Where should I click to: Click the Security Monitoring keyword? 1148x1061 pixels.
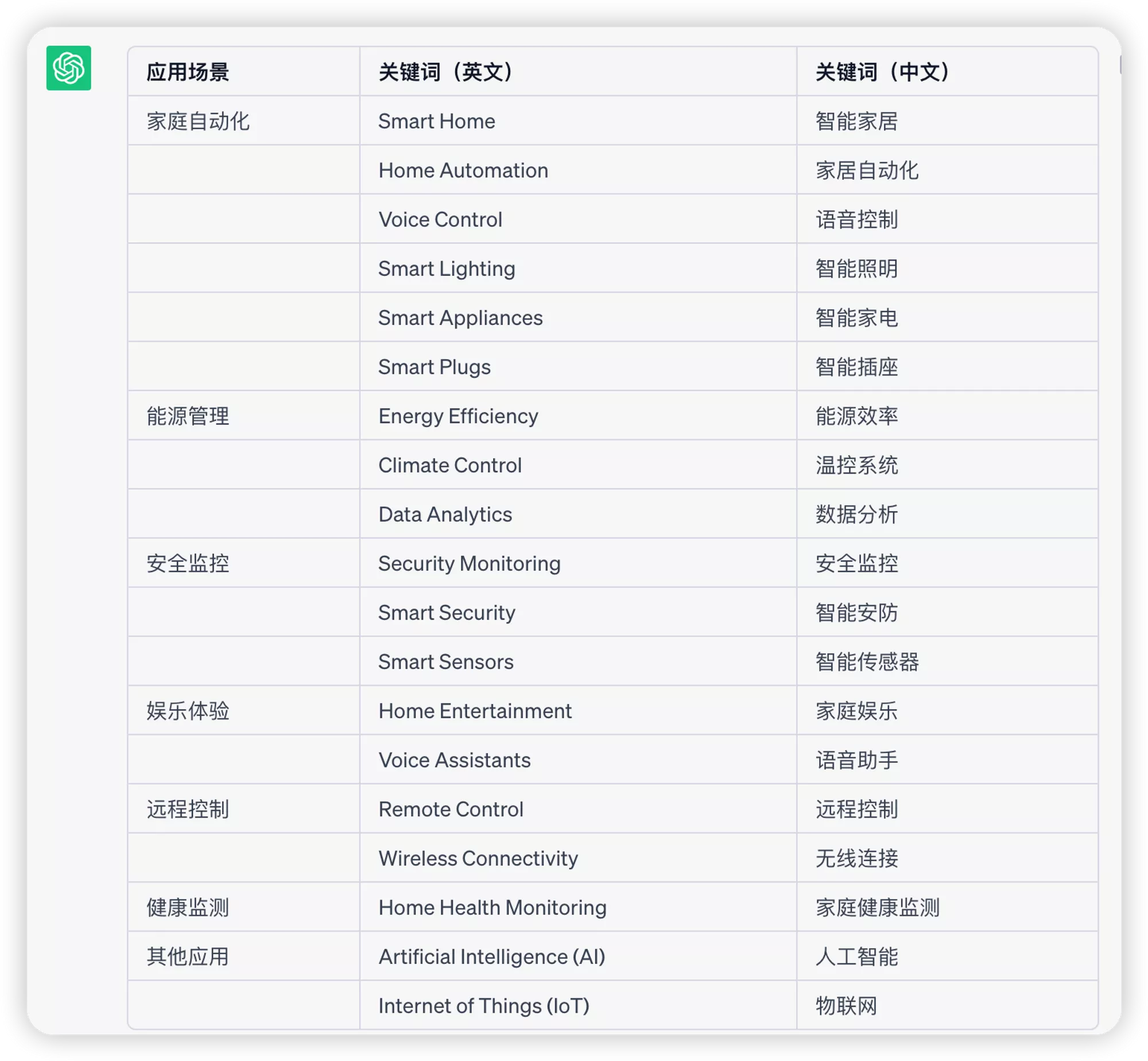[x=469, y=563]
